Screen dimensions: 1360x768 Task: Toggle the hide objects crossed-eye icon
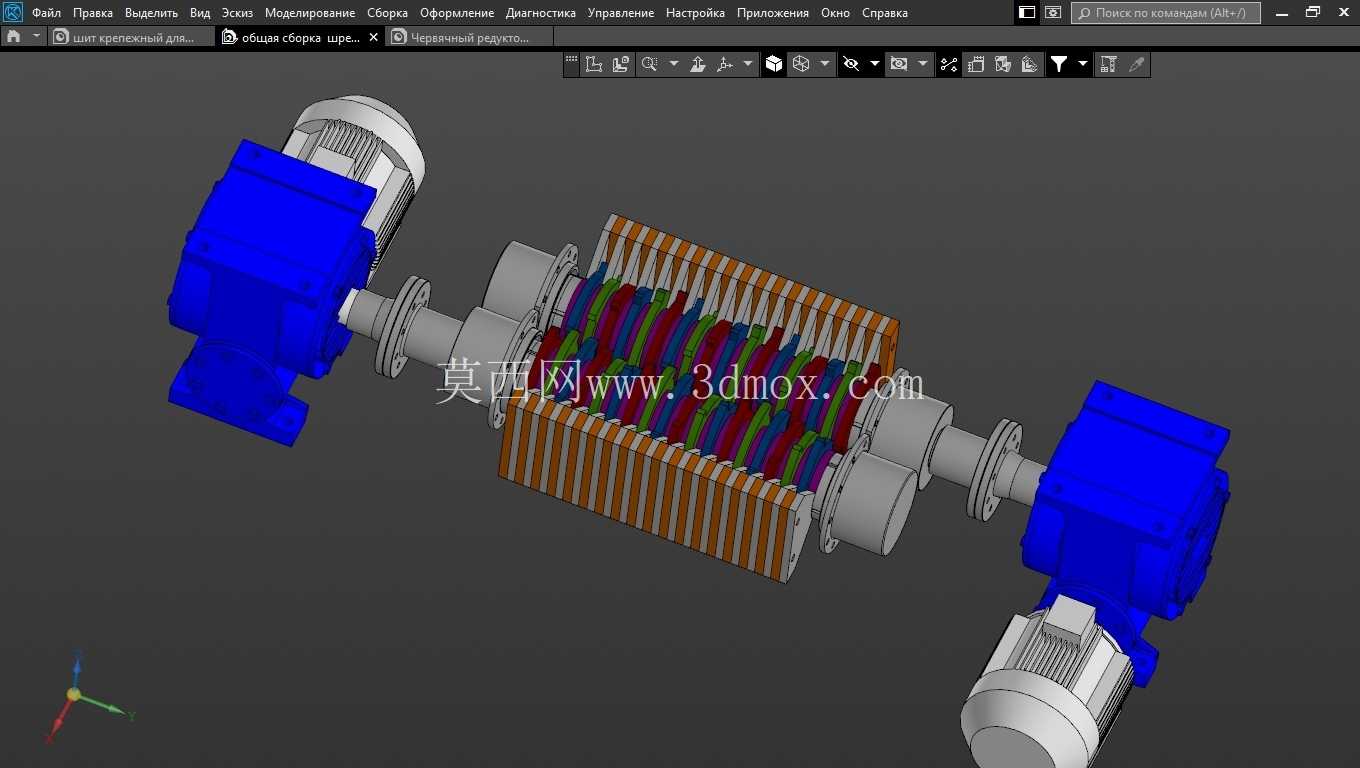[x=851, y=65]
